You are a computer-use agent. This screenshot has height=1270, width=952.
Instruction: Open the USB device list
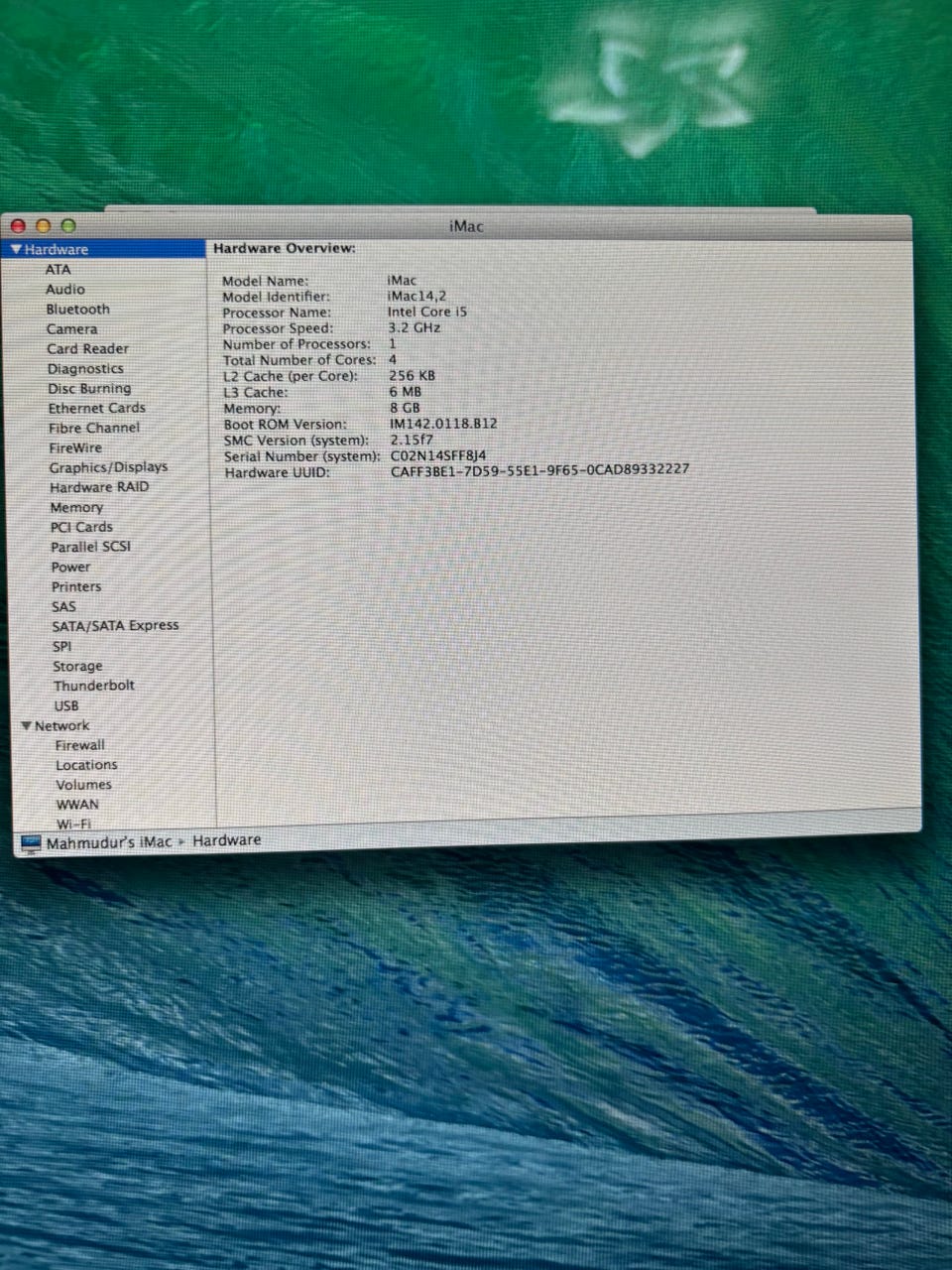66,705
